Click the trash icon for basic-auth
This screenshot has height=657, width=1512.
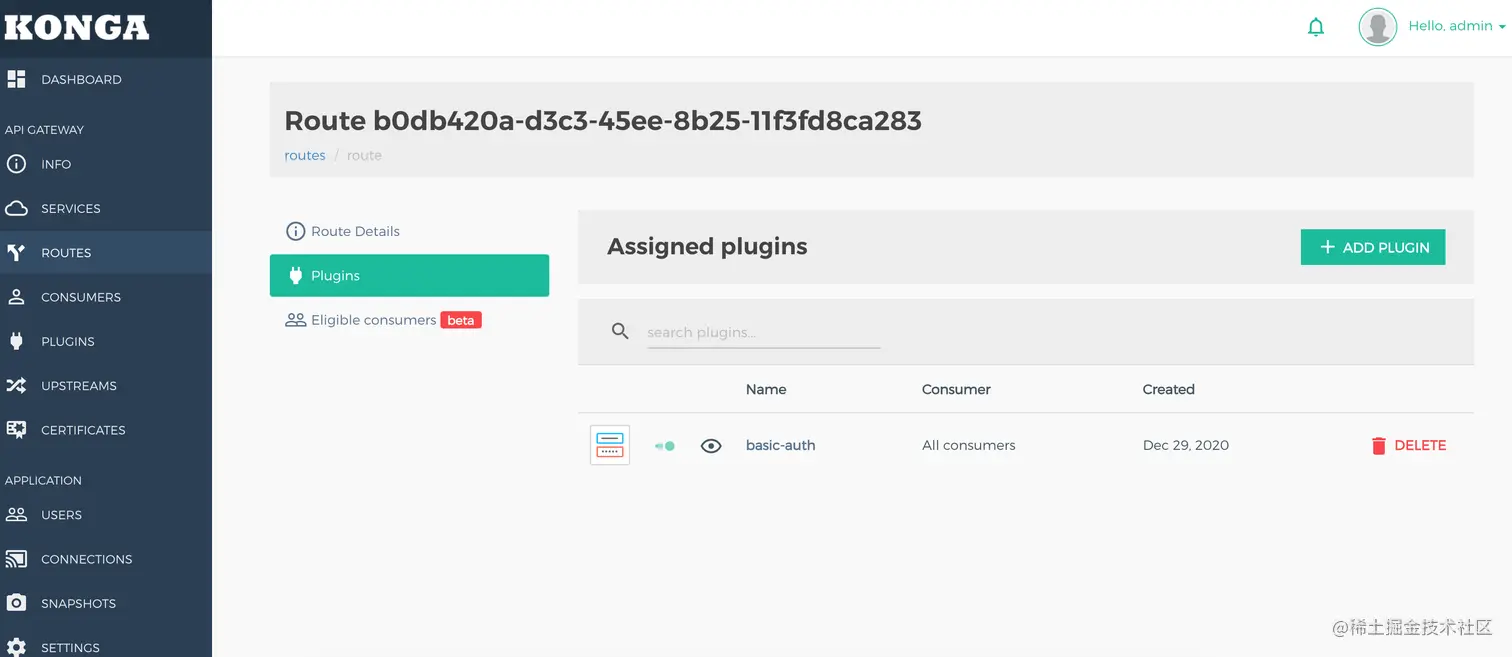click(x=1379, y=446)
